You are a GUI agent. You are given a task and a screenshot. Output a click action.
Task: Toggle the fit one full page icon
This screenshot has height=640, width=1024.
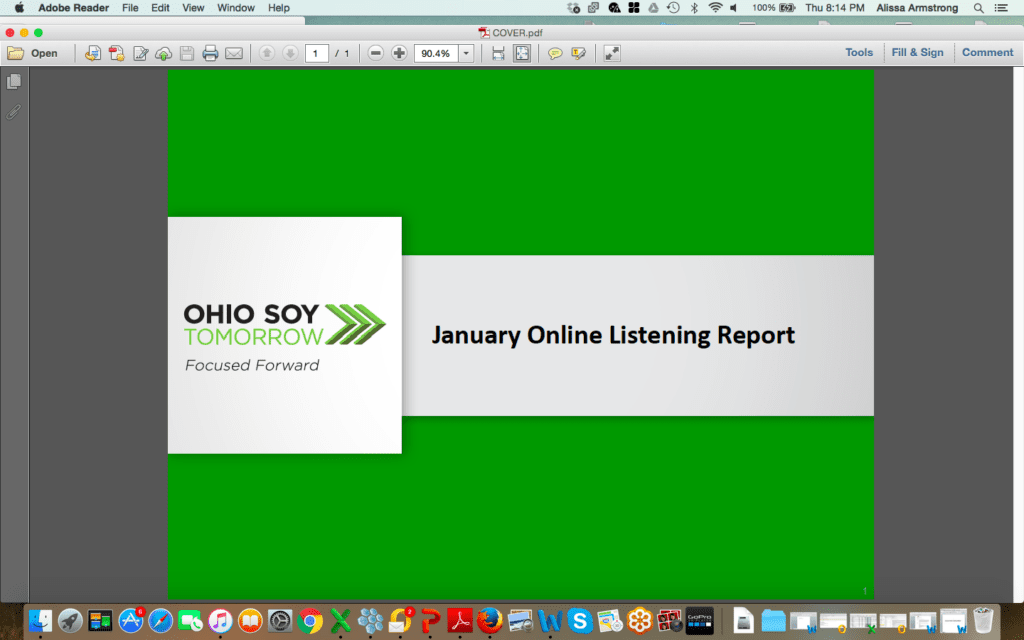click(522, 54)
